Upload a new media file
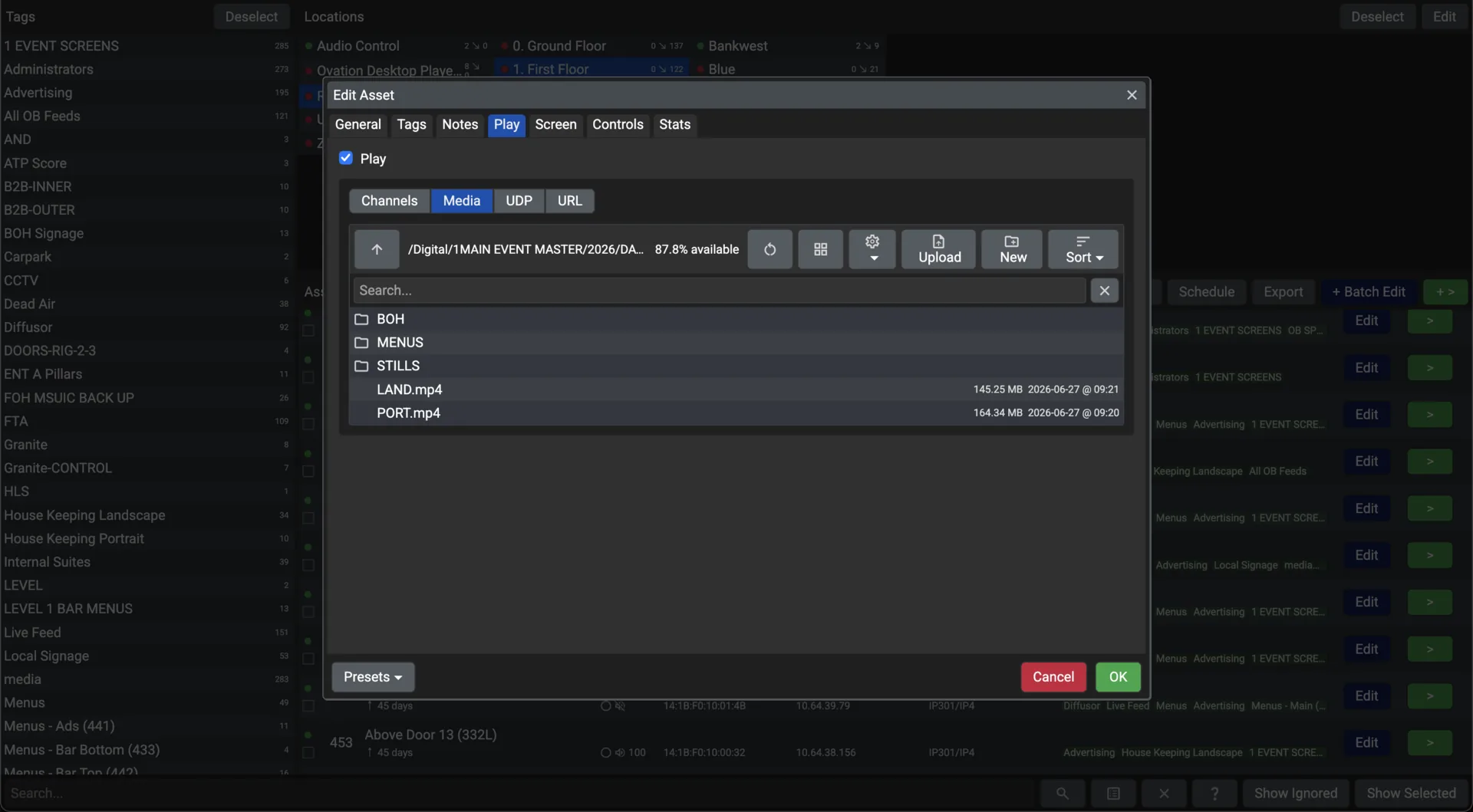This screenshot has width=1473, height=812. 939,249
